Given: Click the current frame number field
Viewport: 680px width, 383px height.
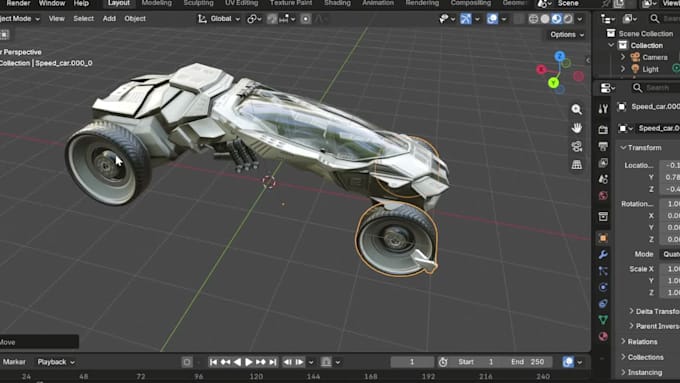Looking at the screenshot, I should click(412, 362).
